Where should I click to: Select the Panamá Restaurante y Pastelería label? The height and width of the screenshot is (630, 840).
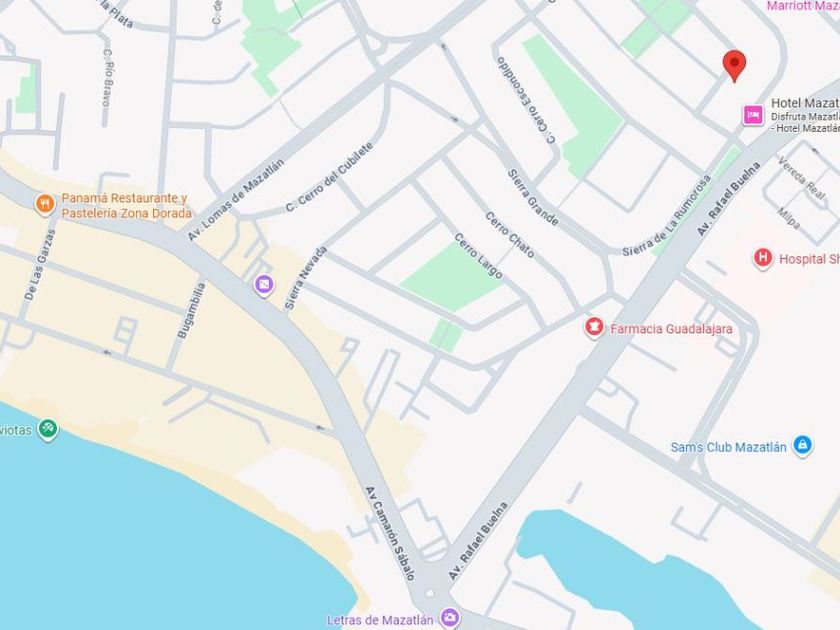(126, 206)
